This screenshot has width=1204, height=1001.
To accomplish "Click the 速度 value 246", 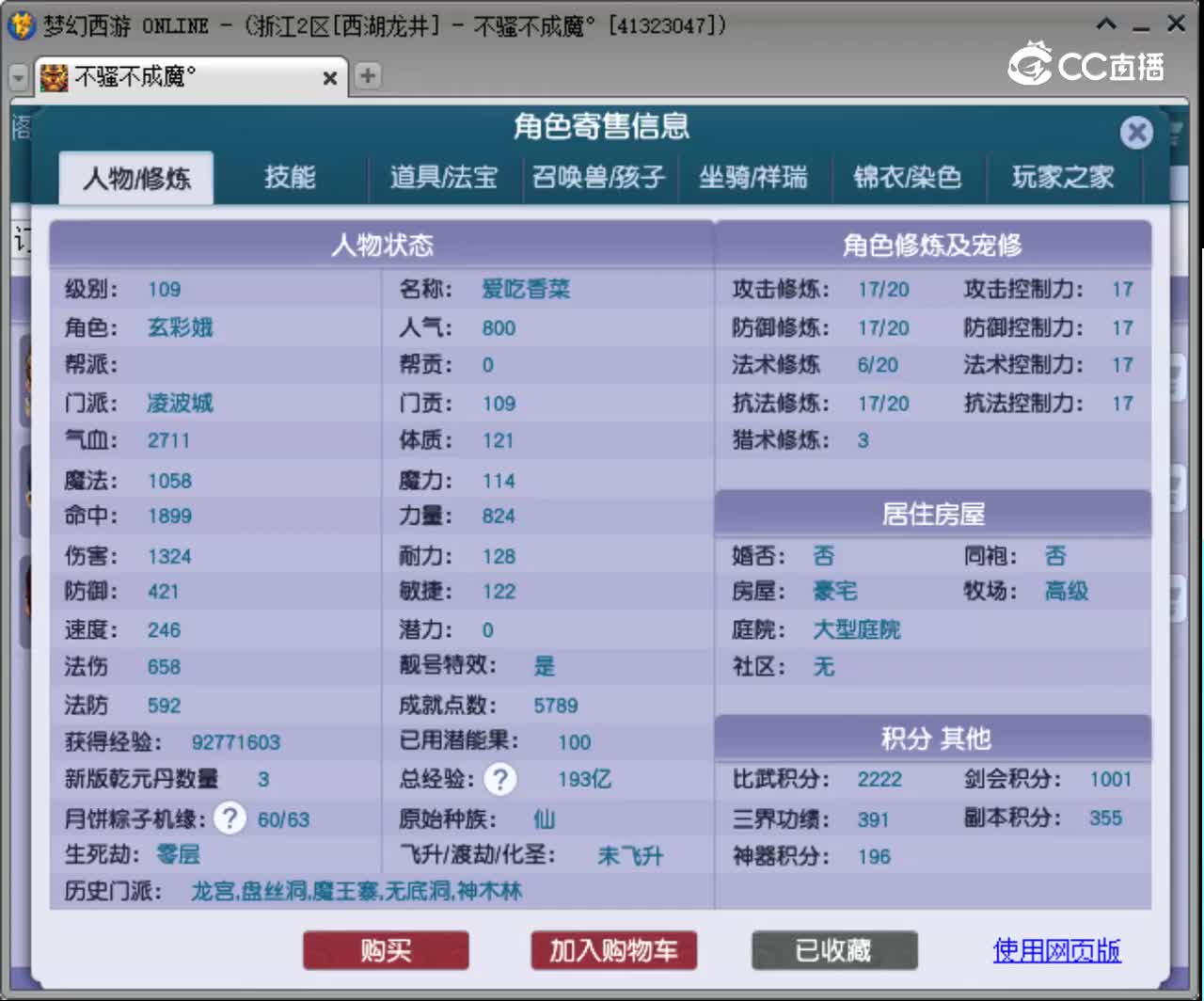I will pos(164,629).
